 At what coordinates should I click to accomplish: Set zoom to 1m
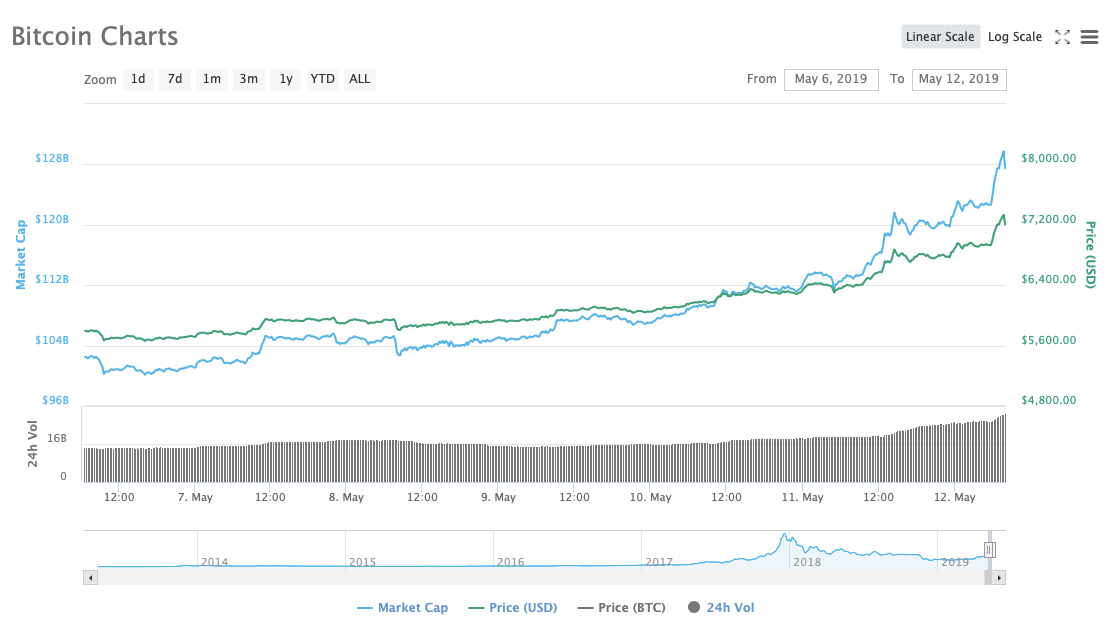tap(212, 79)
